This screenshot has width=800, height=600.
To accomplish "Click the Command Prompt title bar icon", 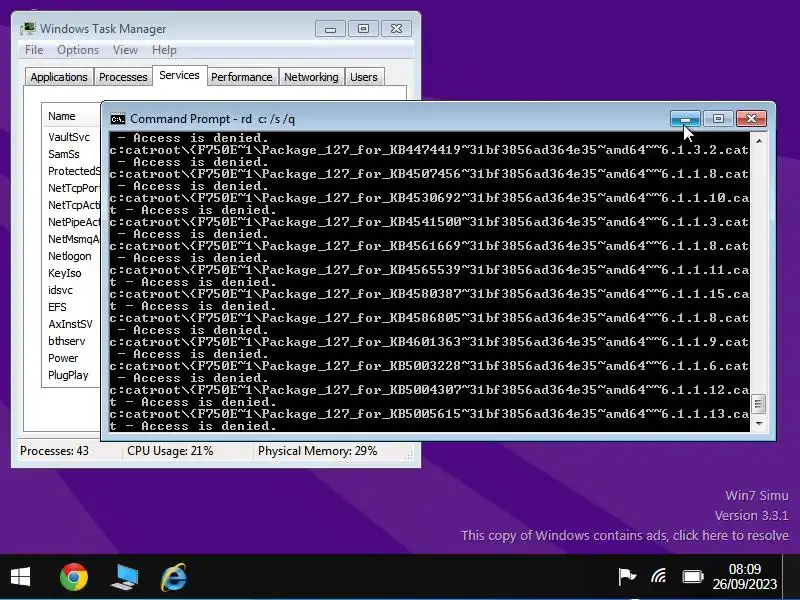I will pyautogui.click(x=118, y=119).
